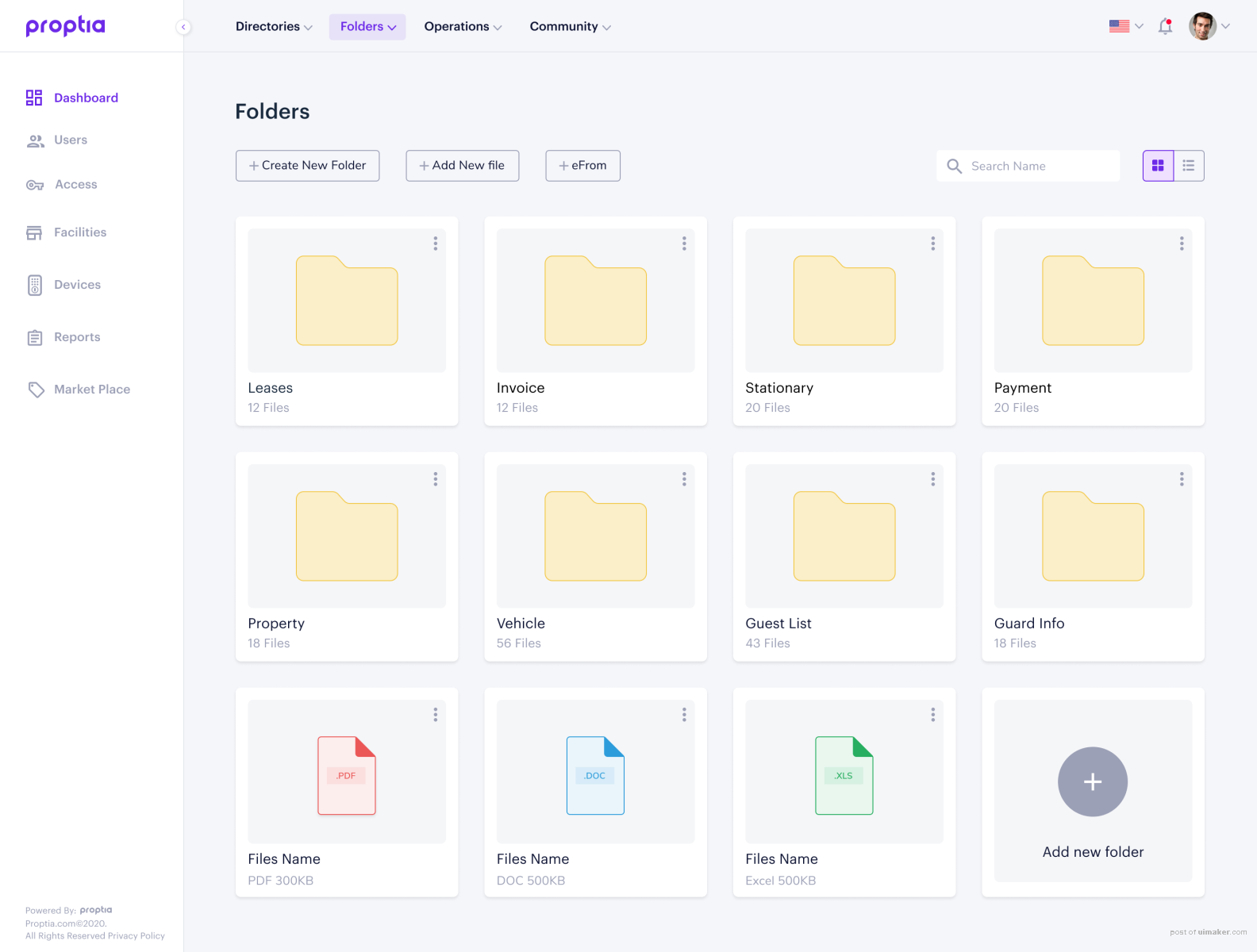
Task: Click the US flag language icon
Action: click(x=1119, y=26)
